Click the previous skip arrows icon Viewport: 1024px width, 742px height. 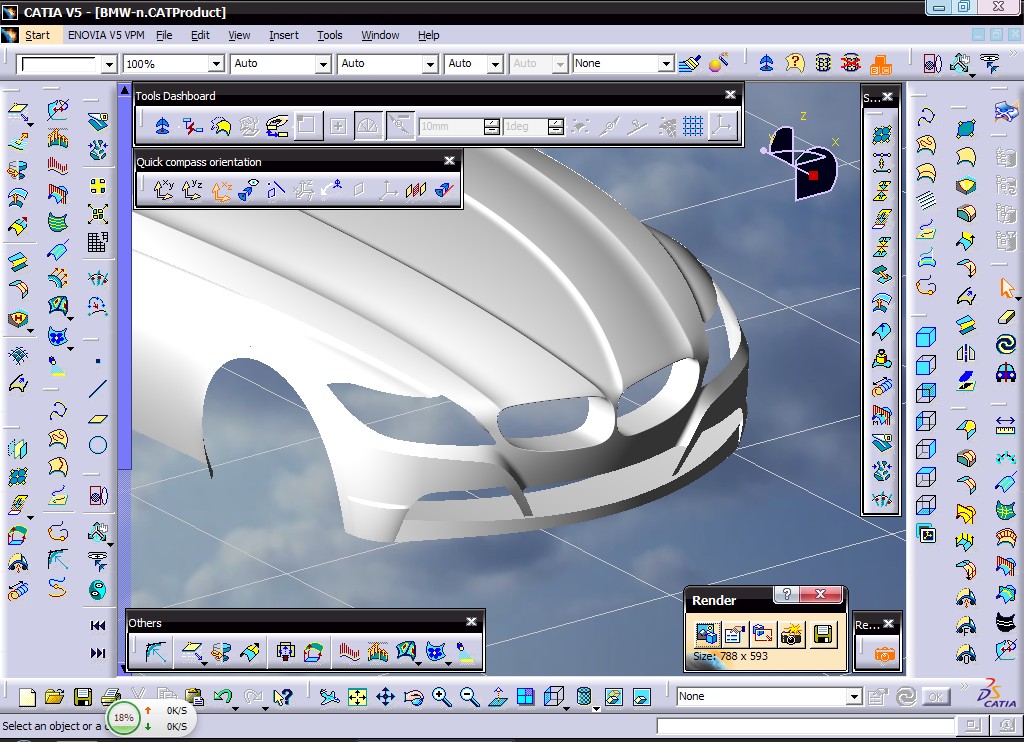click(98, 625)
